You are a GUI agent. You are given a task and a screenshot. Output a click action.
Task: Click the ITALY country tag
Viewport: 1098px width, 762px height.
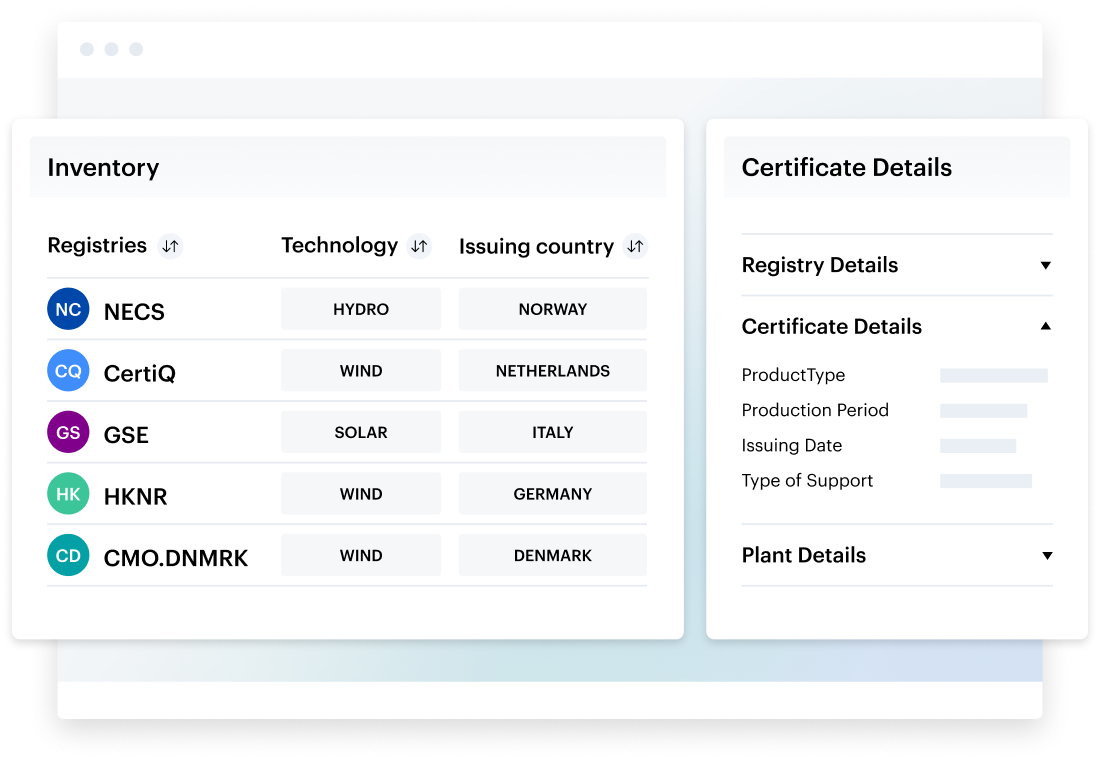[553, 432]
